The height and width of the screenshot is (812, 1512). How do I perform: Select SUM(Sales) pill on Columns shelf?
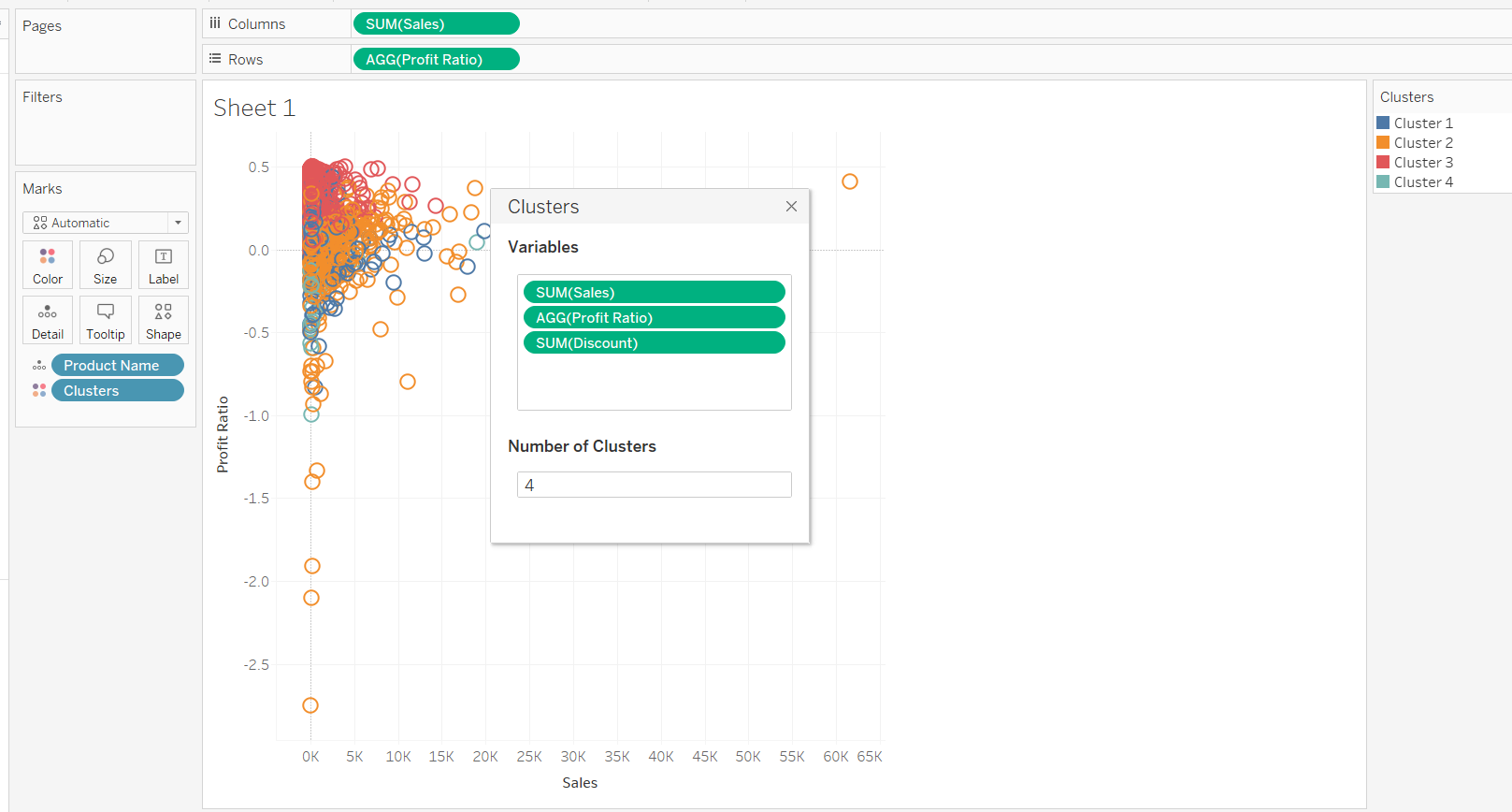coord(436,24)
